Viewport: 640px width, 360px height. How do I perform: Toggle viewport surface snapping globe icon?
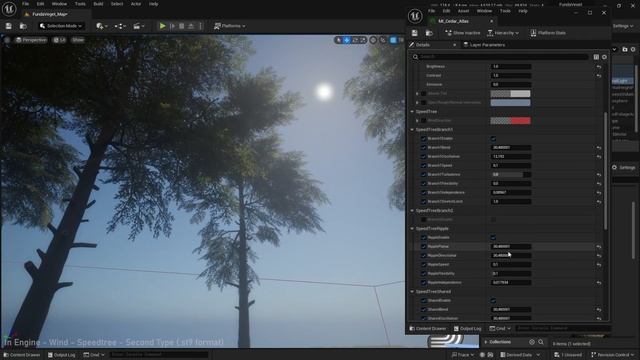(x=373, y=40)
